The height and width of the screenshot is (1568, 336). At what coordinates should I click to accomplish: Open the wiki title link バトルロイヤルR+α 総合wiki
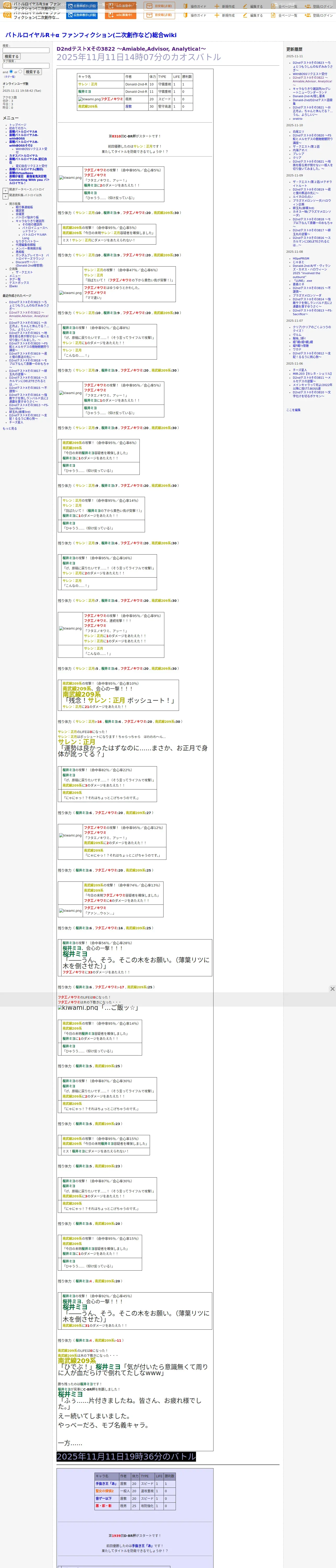91,35
